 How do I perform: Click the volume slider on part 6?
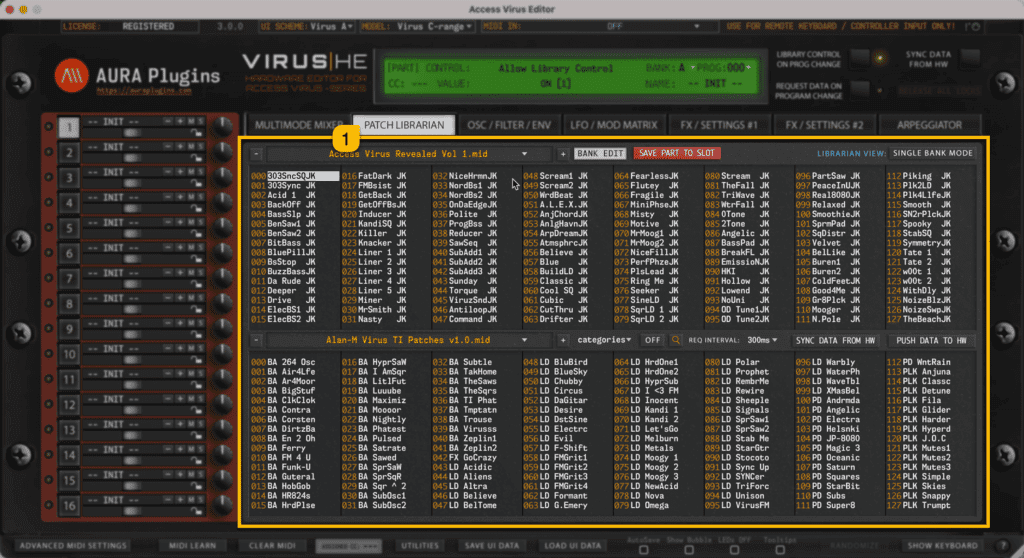132,259
